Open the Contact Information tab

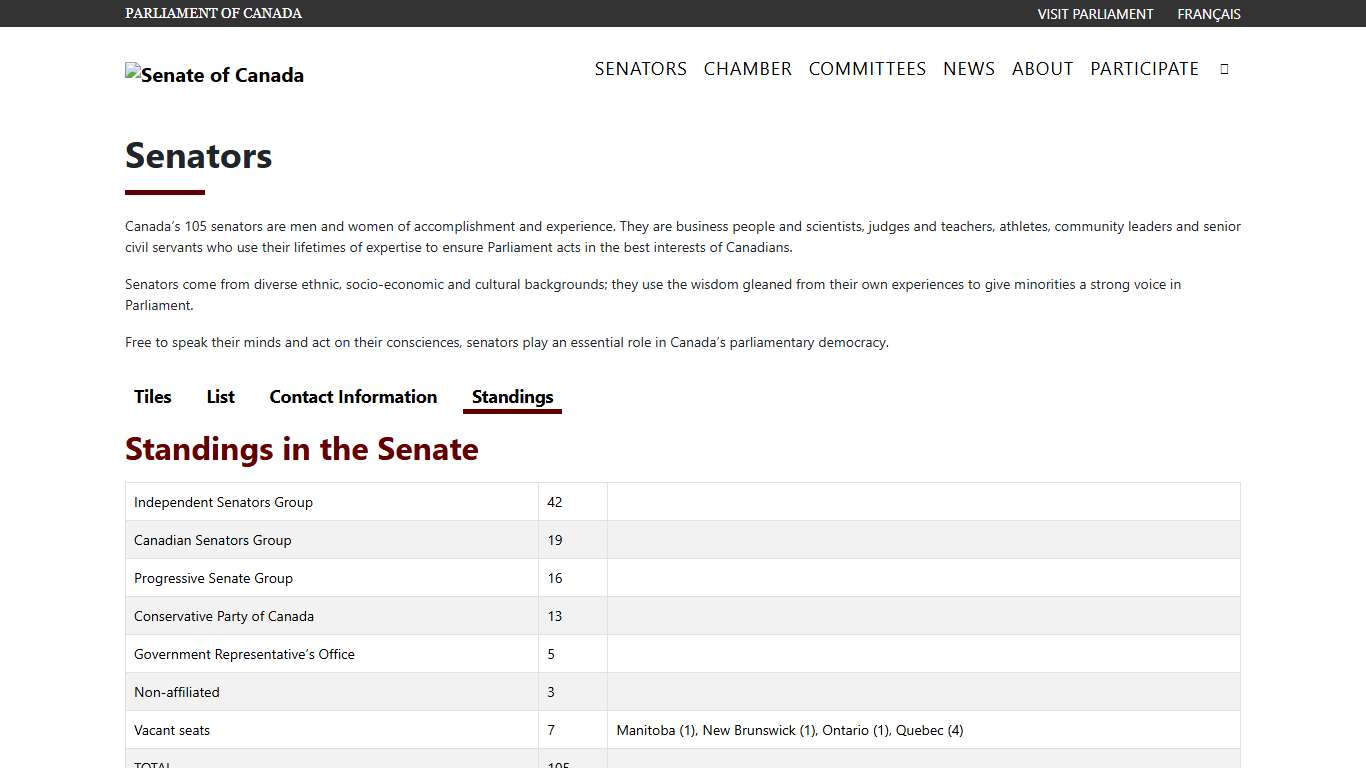(353, 397)
